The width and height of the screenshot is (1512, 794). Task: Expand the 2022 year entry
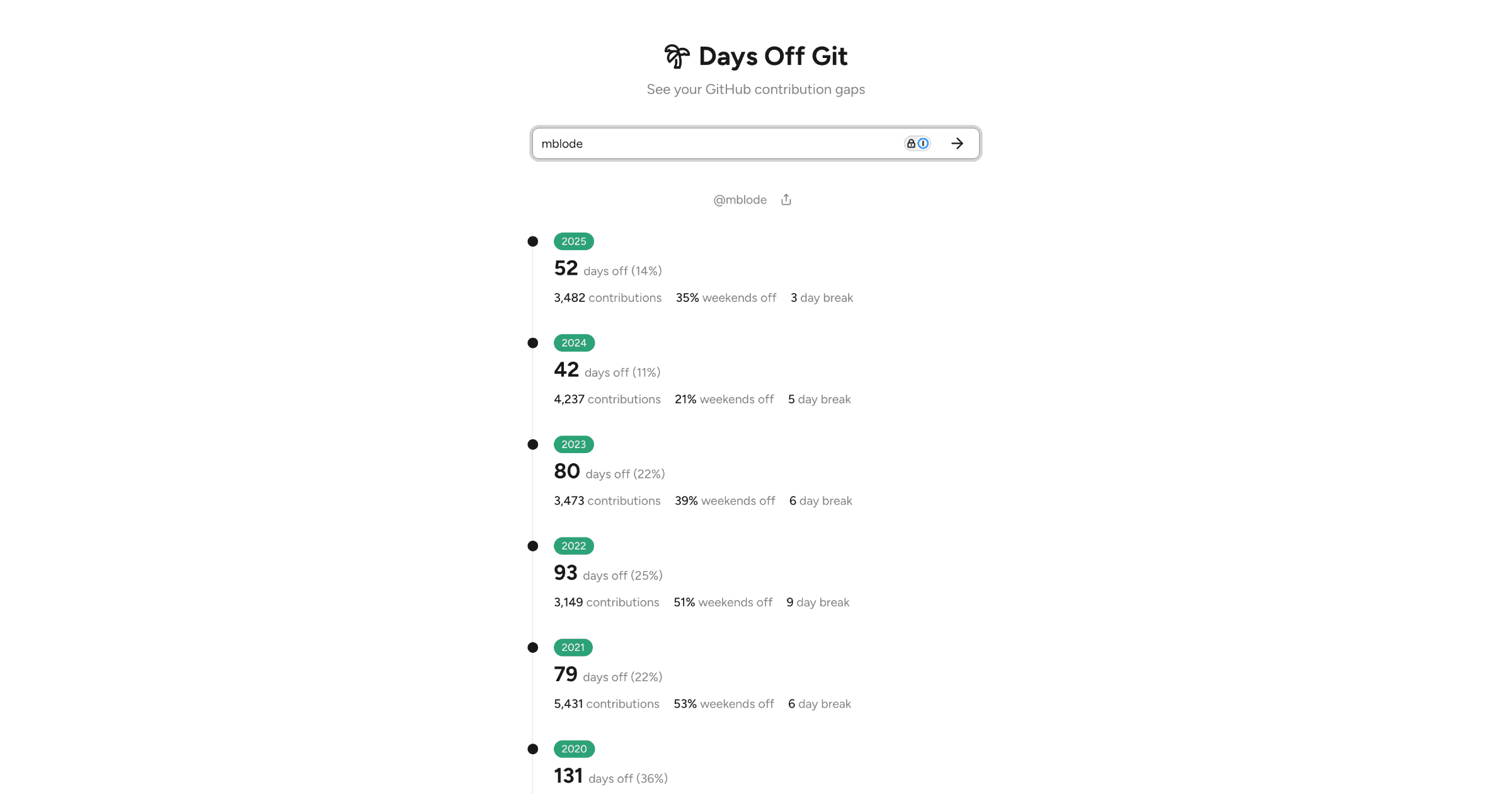point(573,545)
